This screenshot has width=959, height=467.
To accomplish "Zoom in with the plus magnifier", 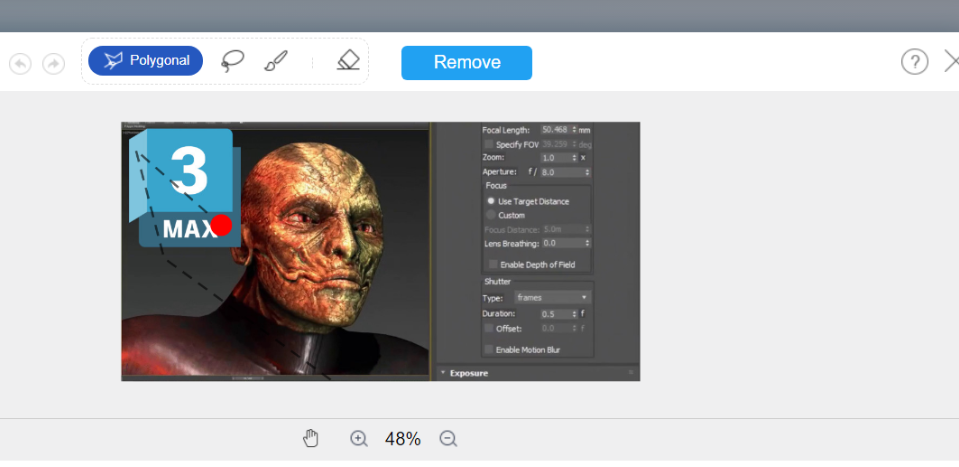I will pyautogui.click(x=359, y=438).
